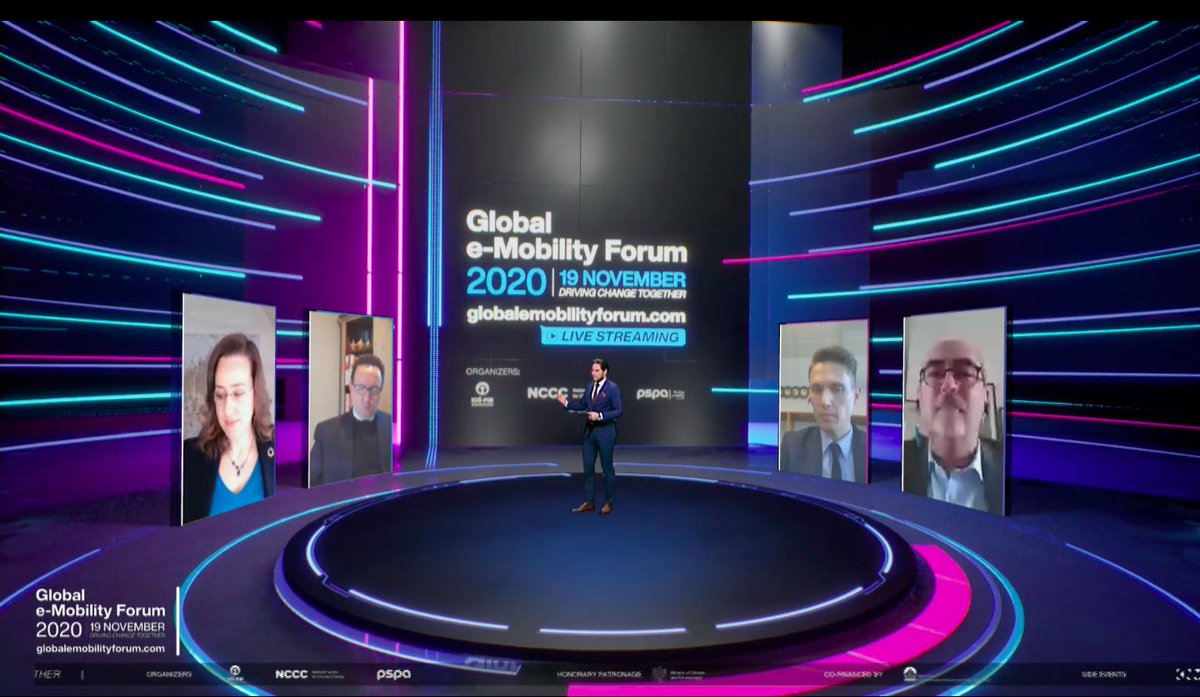1200x697 pixels.
Task: Click the large '2020' on center screen
Action: 505,281
